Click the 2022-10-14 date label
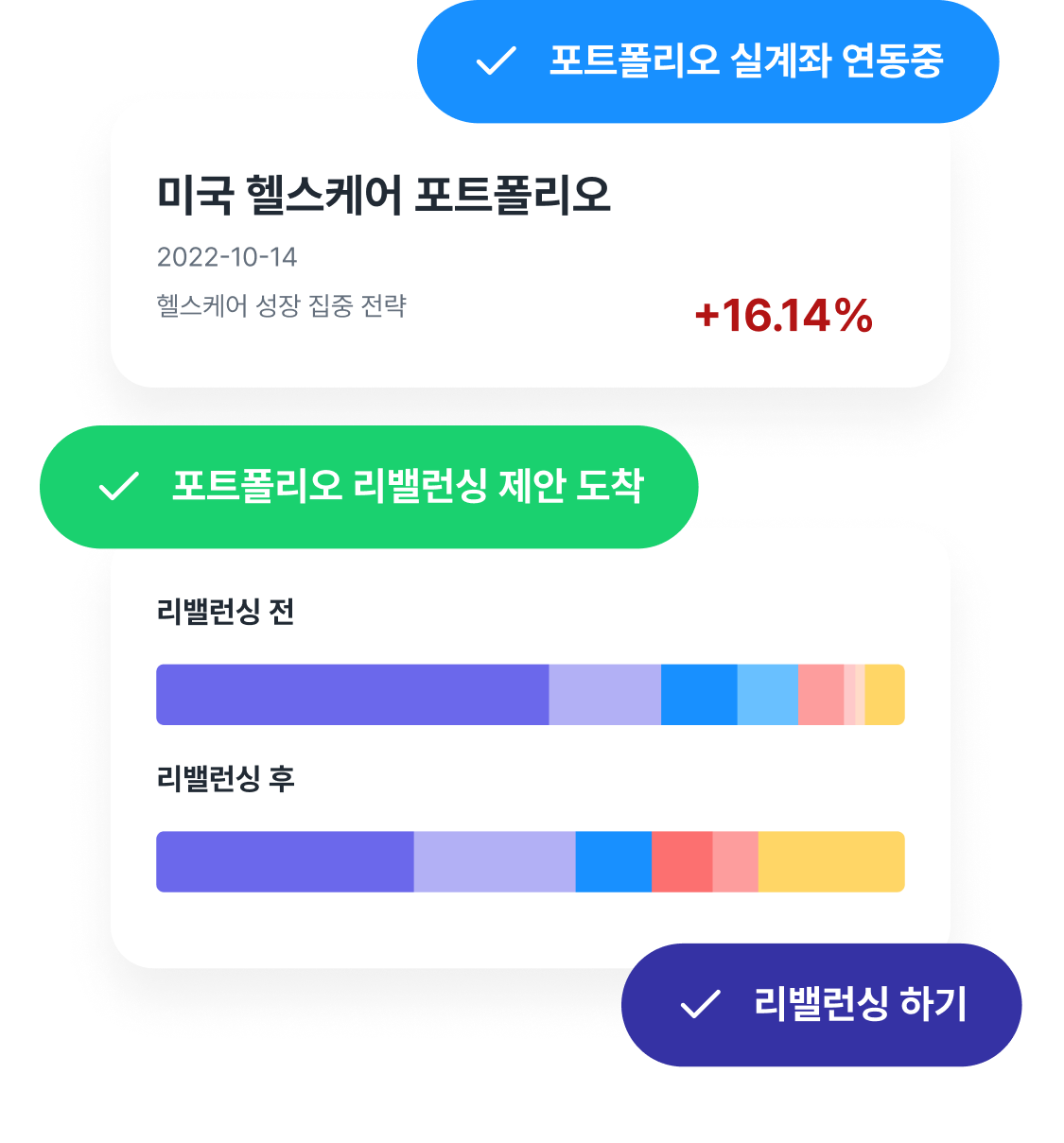The height and width of the screenshot is (1143, 1064). [x=227, y=257]
